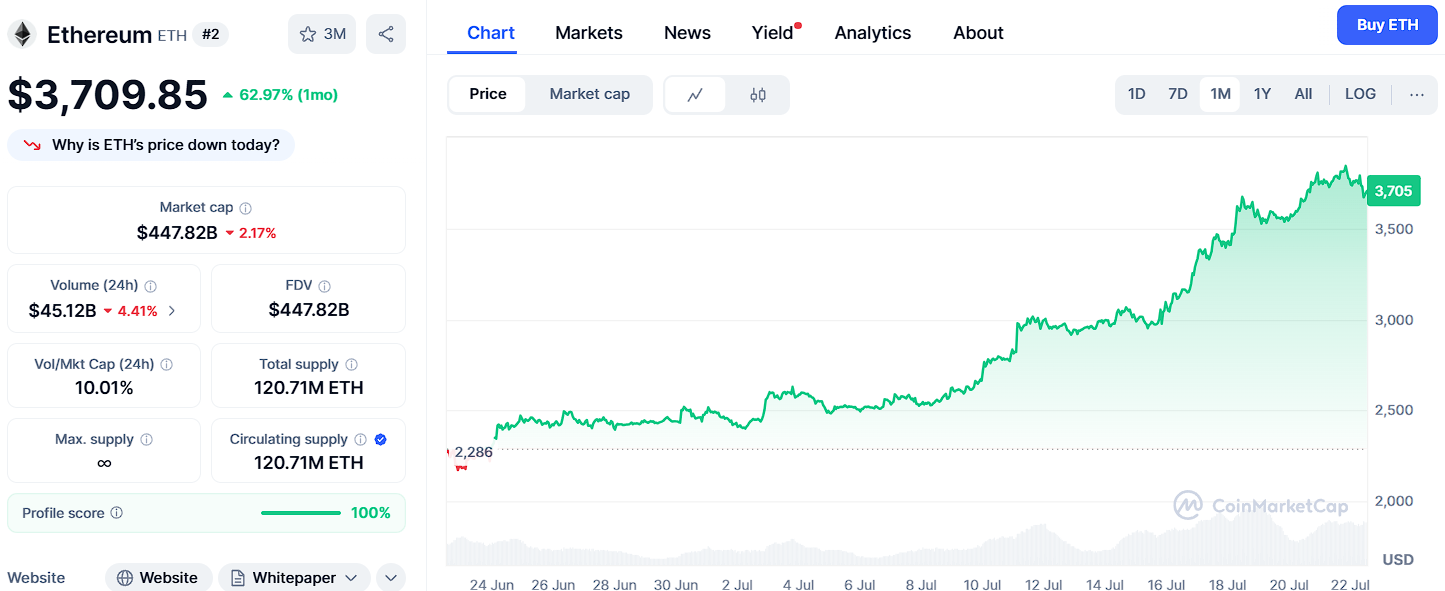The width and height of the screenshot is (1445, 591).
Task: Click the 24 Jun date on the chart axis
Action: (492, 585)
